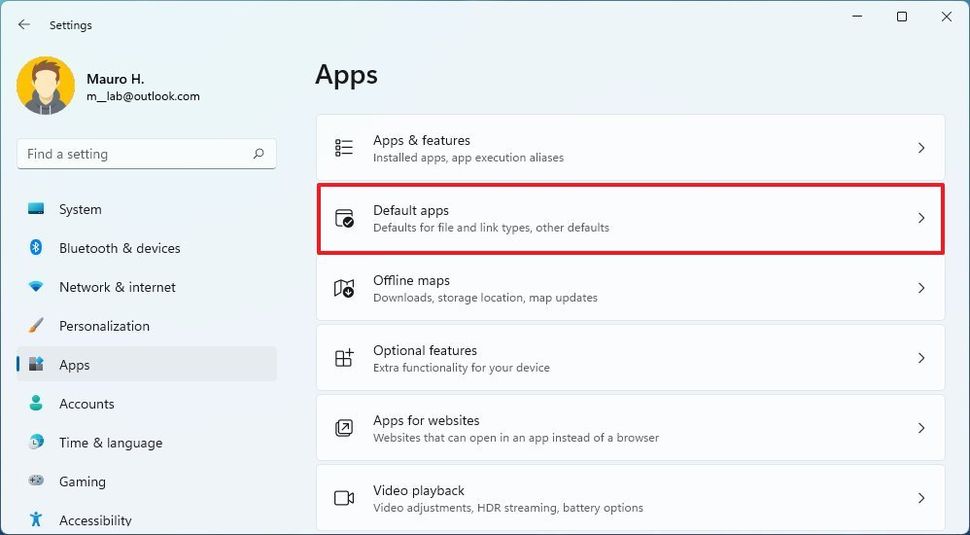Click the Default apps checkmark icon
The width and height of the screenshot is (970, 535).
pyautogui.click(x=344, y=218)
